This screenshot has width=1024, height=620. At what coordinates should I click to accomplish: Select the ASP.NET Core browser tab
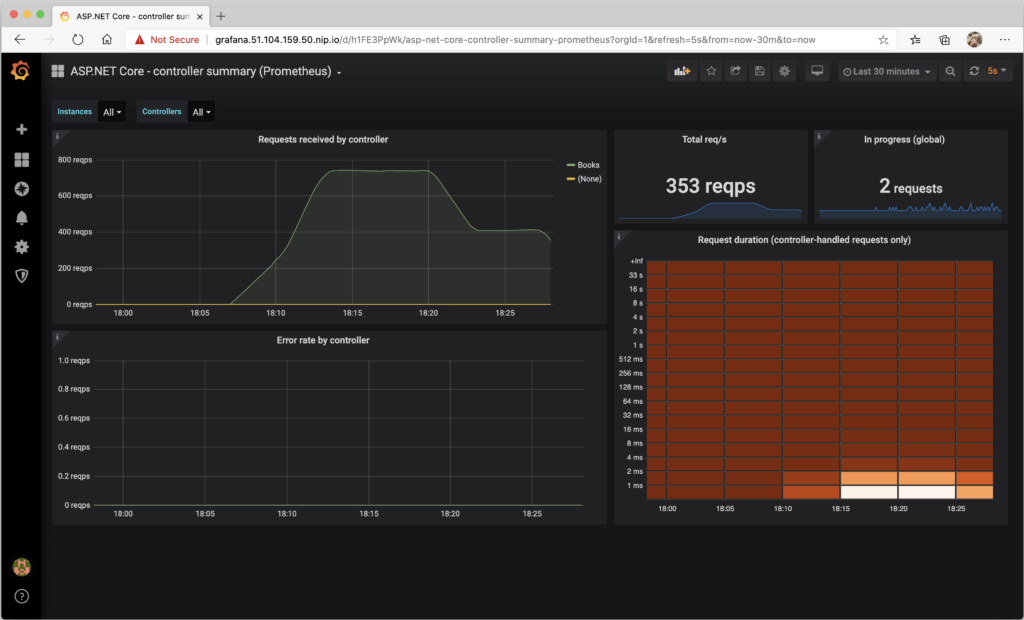[131, 16]
